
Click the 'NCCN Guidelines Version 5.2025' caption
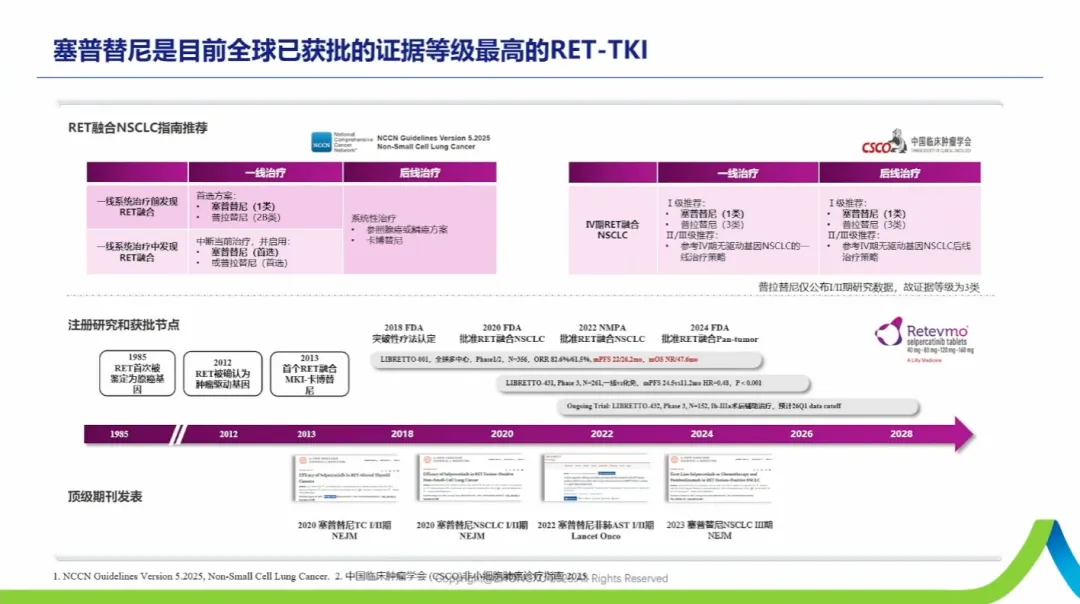433,142
